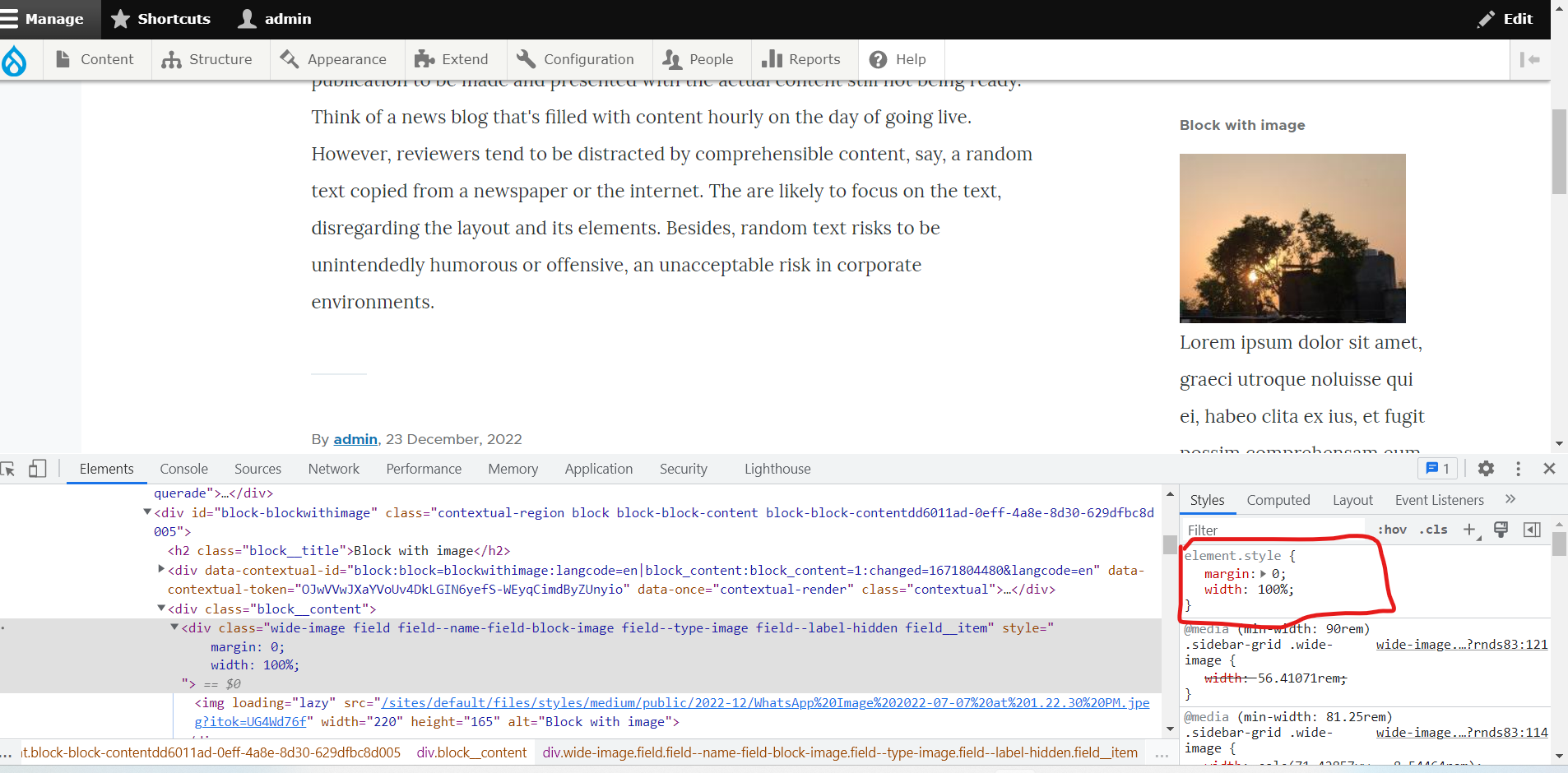Screen dimensions: 1568x773
Task: Toggle the device emulation toolbar
Action: [37, 469]
